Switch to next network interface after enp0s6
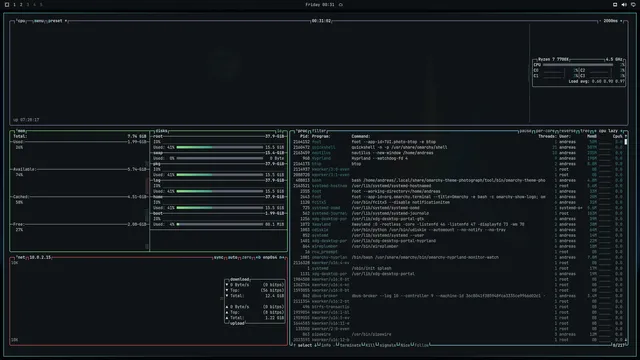Image resolution: width=640 pixels, height=360 pixels. pos(282,258)
